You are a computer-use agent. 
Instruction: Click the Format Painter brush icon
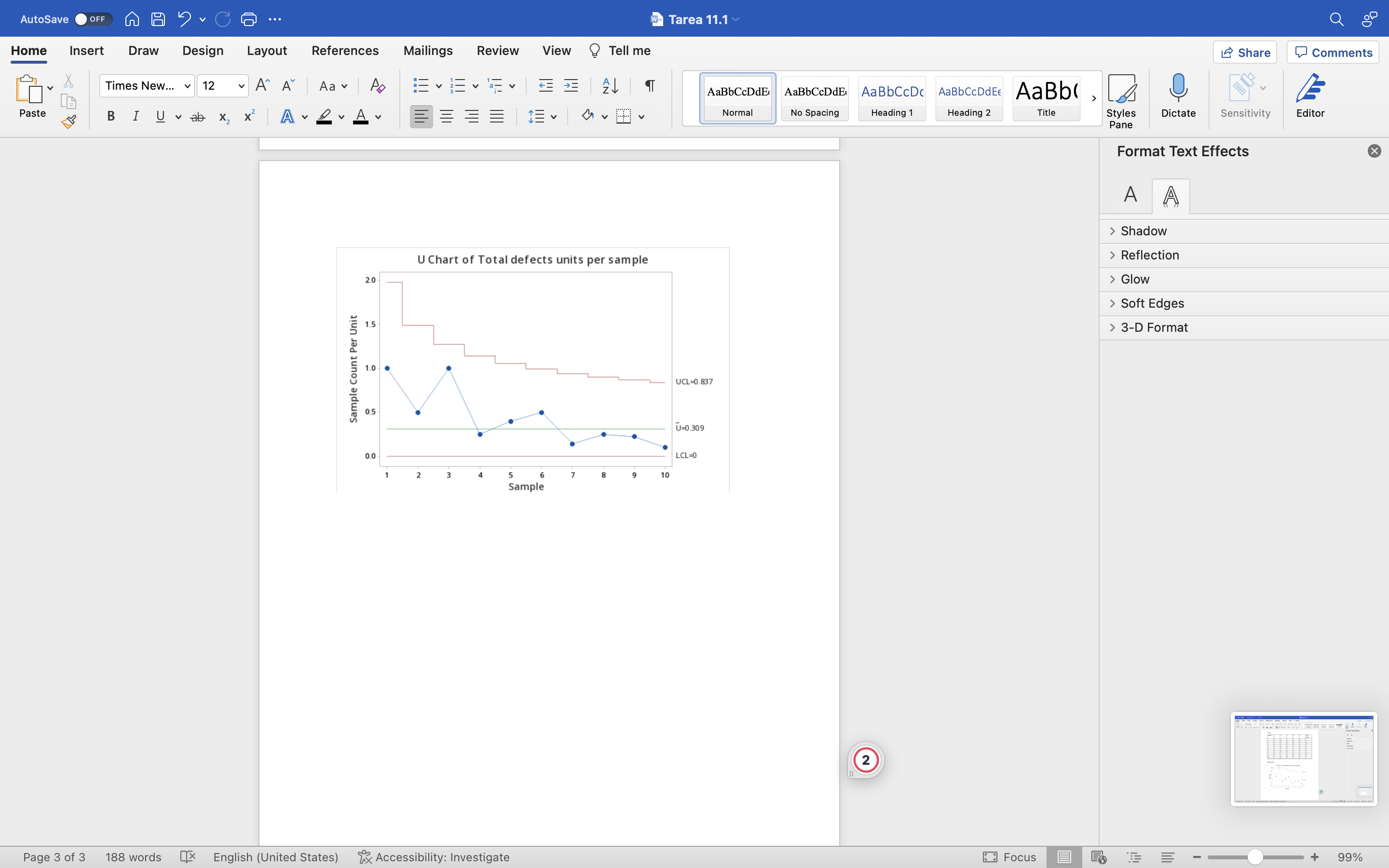[69, 122]
